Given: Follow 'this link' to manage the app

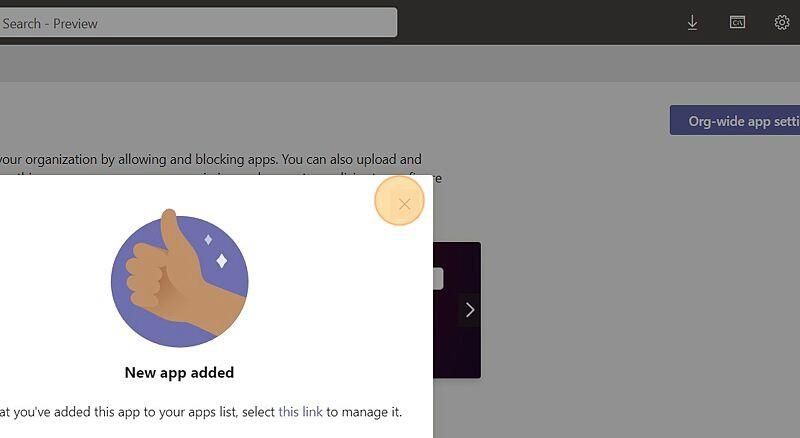Looking at the screenshot, I should tap(301, 411).
